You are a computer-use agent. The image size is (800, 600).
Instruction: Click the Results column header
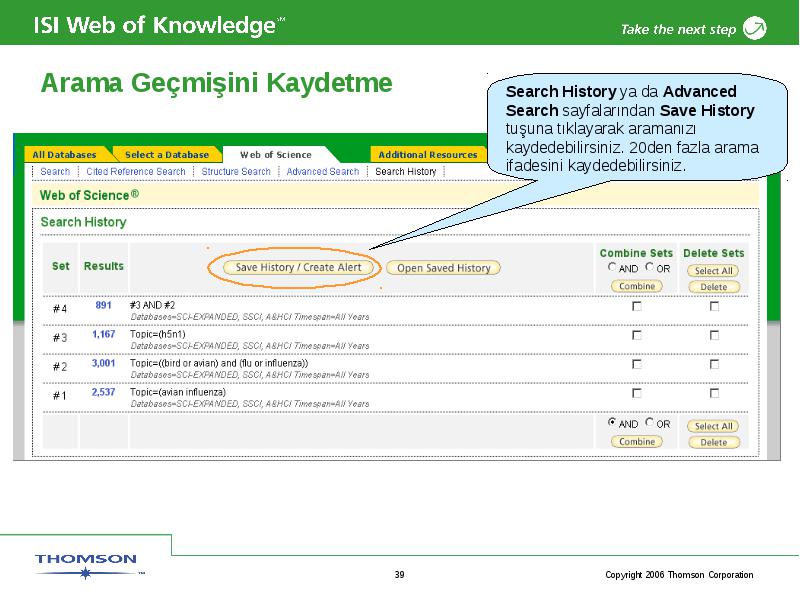(x=104, y=266)
